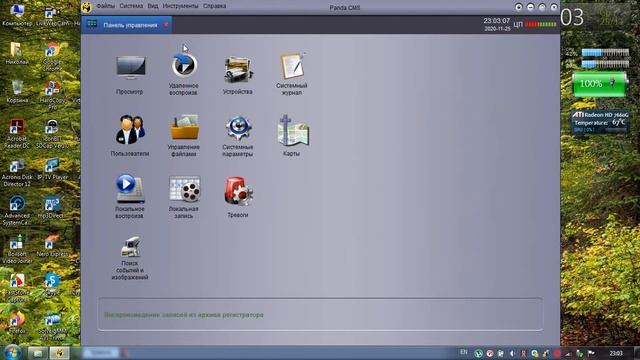Click the ЦП CPU load indicator
The width and height of the screenshot is (640, 360).
[535, 24]
